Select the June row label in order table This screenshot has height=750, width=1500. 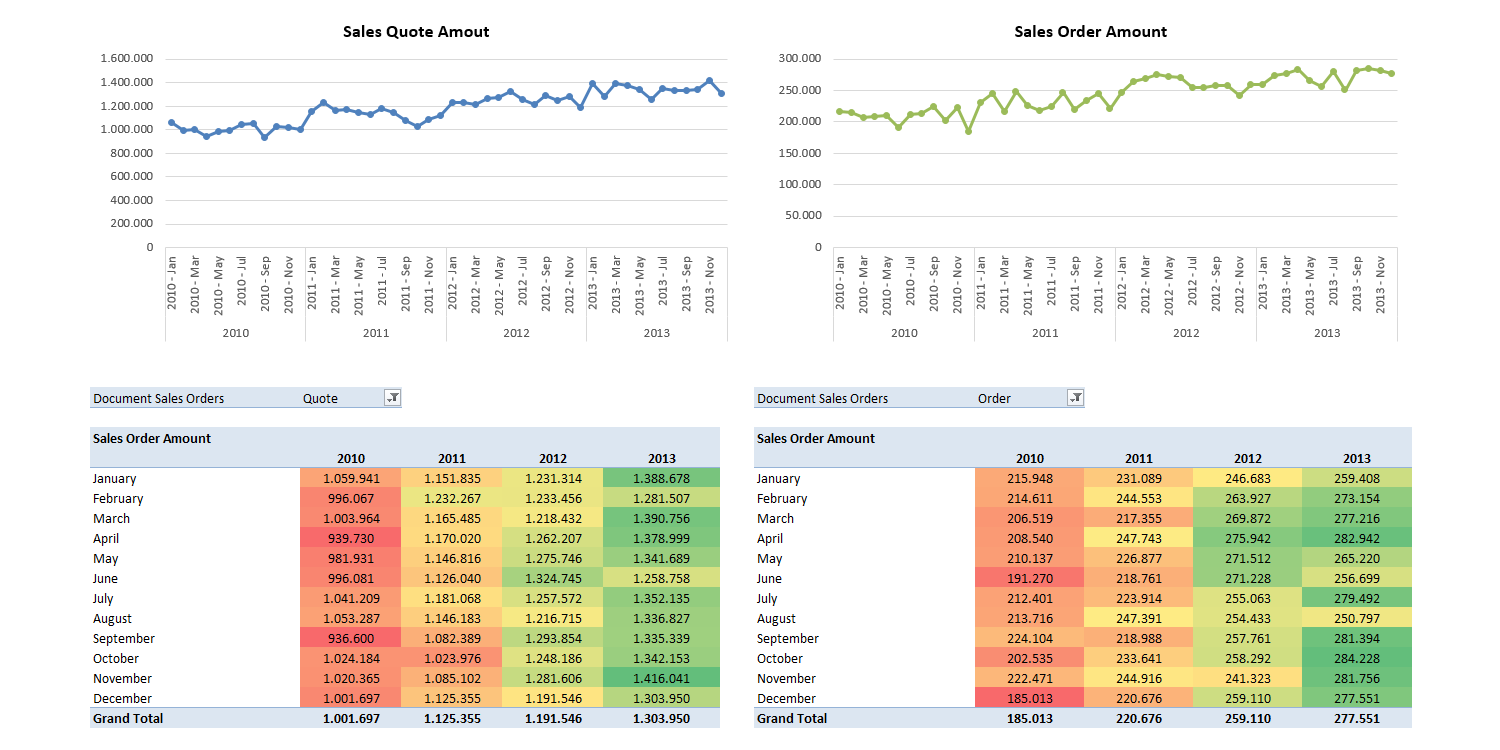click(x=771, y=578)
